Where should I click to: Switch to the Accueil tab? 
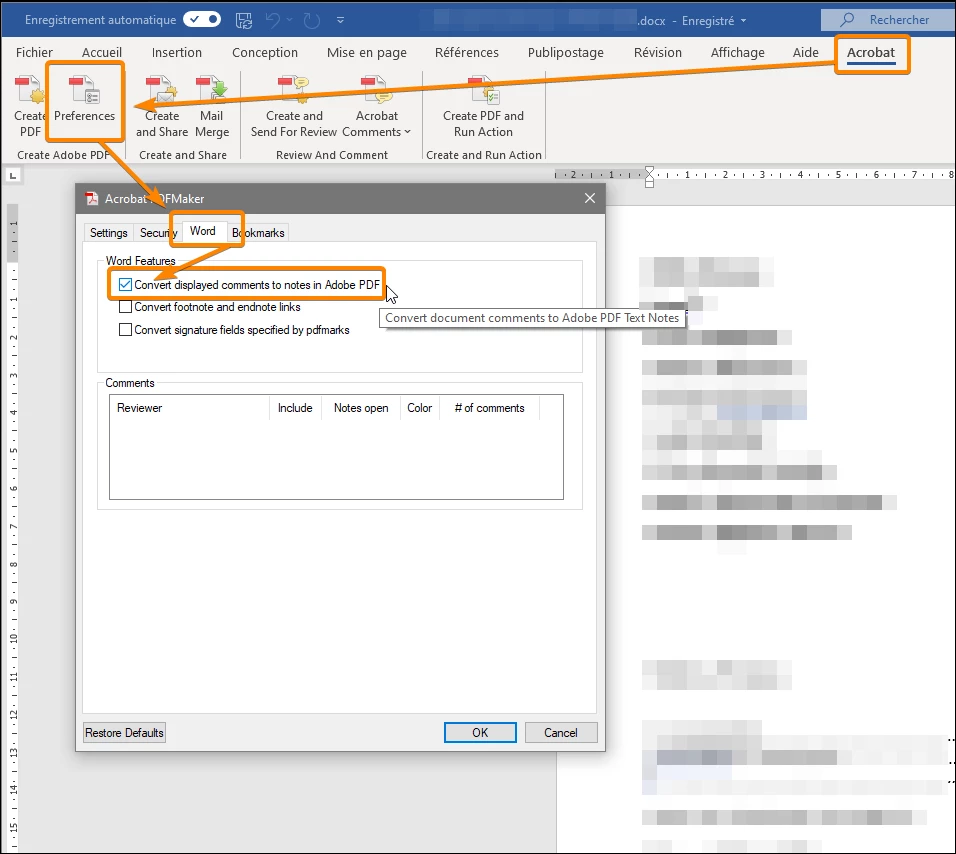pyautogui.click(x=102, y=52)
